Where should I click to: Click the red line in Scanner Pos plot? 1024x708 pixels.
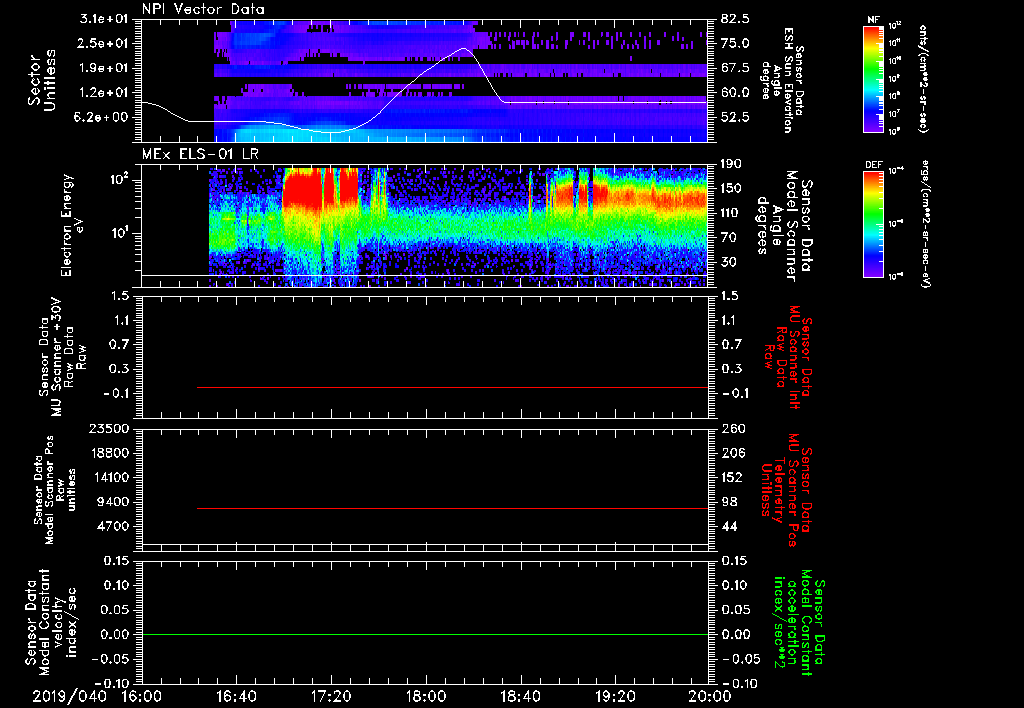click(x=452, y=508)
